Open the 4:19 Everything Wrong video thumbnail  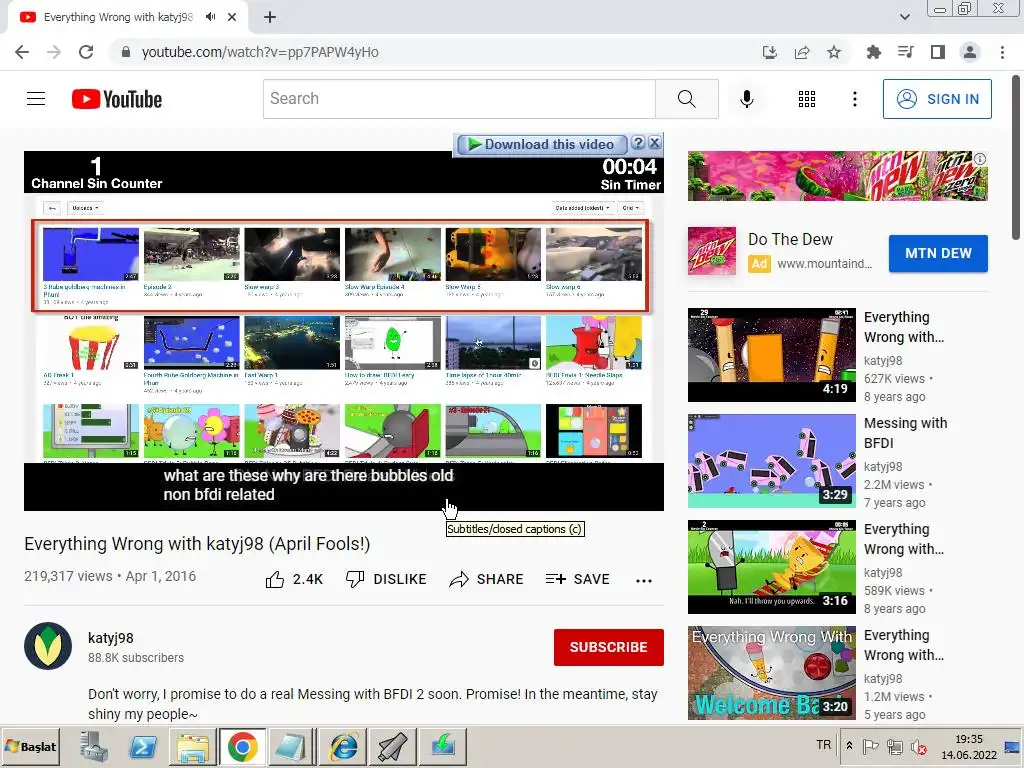click(x=771, y=355)
